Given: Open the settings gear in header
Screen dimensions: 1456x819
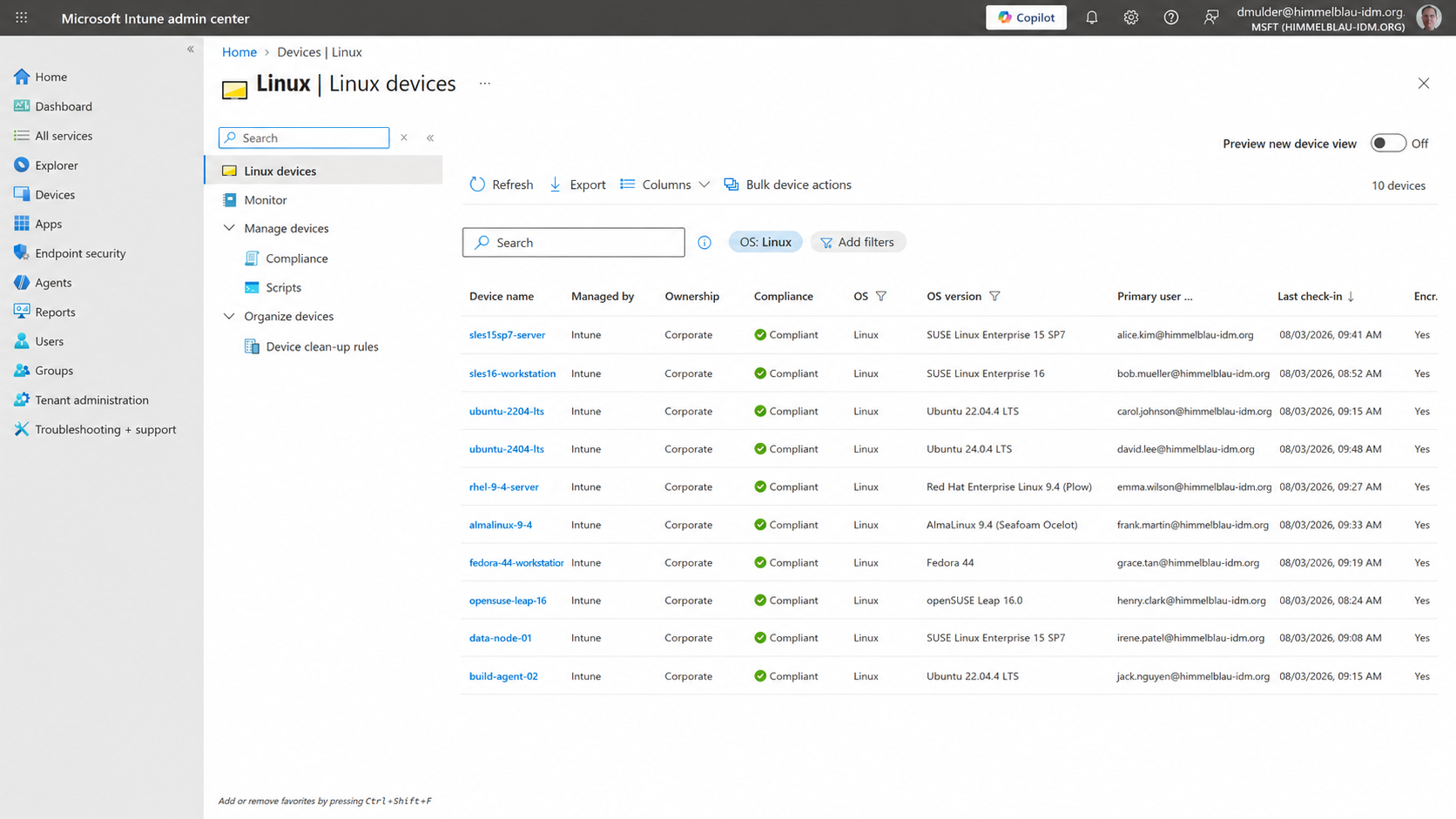Looking at the screenshot, I should (1130, 17).
